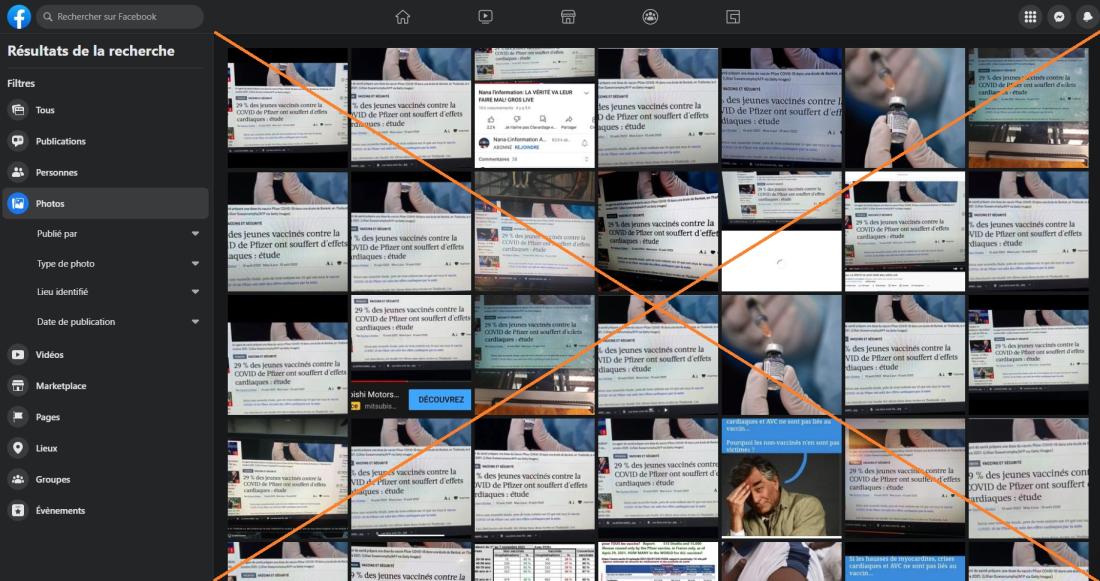Image resolution: width=1100 pixels, height=581 pixels.
Task: Focus the Rechercher sur Facebook search field
Action: (x=120, y=17)
